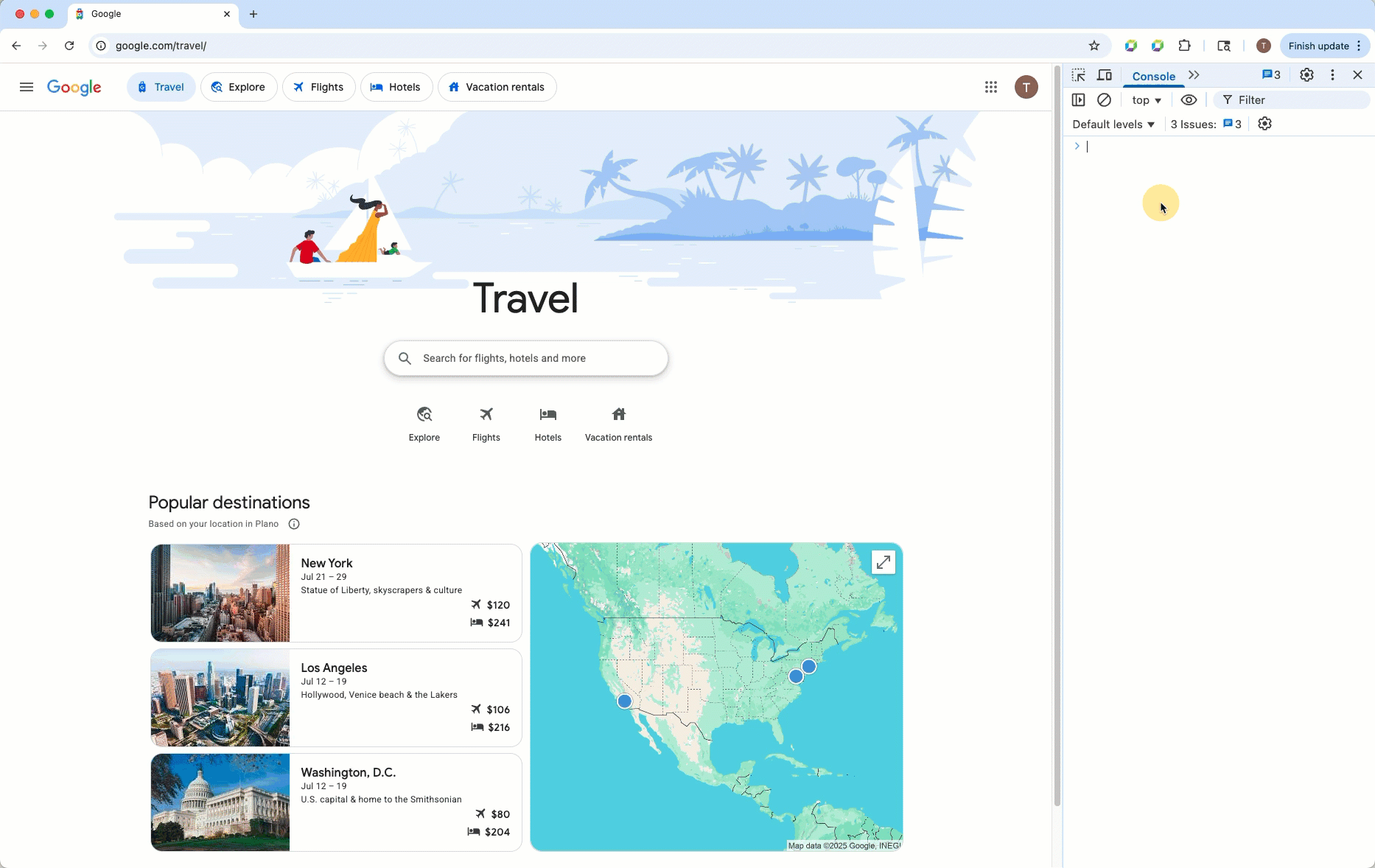
Task: Click the address bar URL
Action: point(161,46)
